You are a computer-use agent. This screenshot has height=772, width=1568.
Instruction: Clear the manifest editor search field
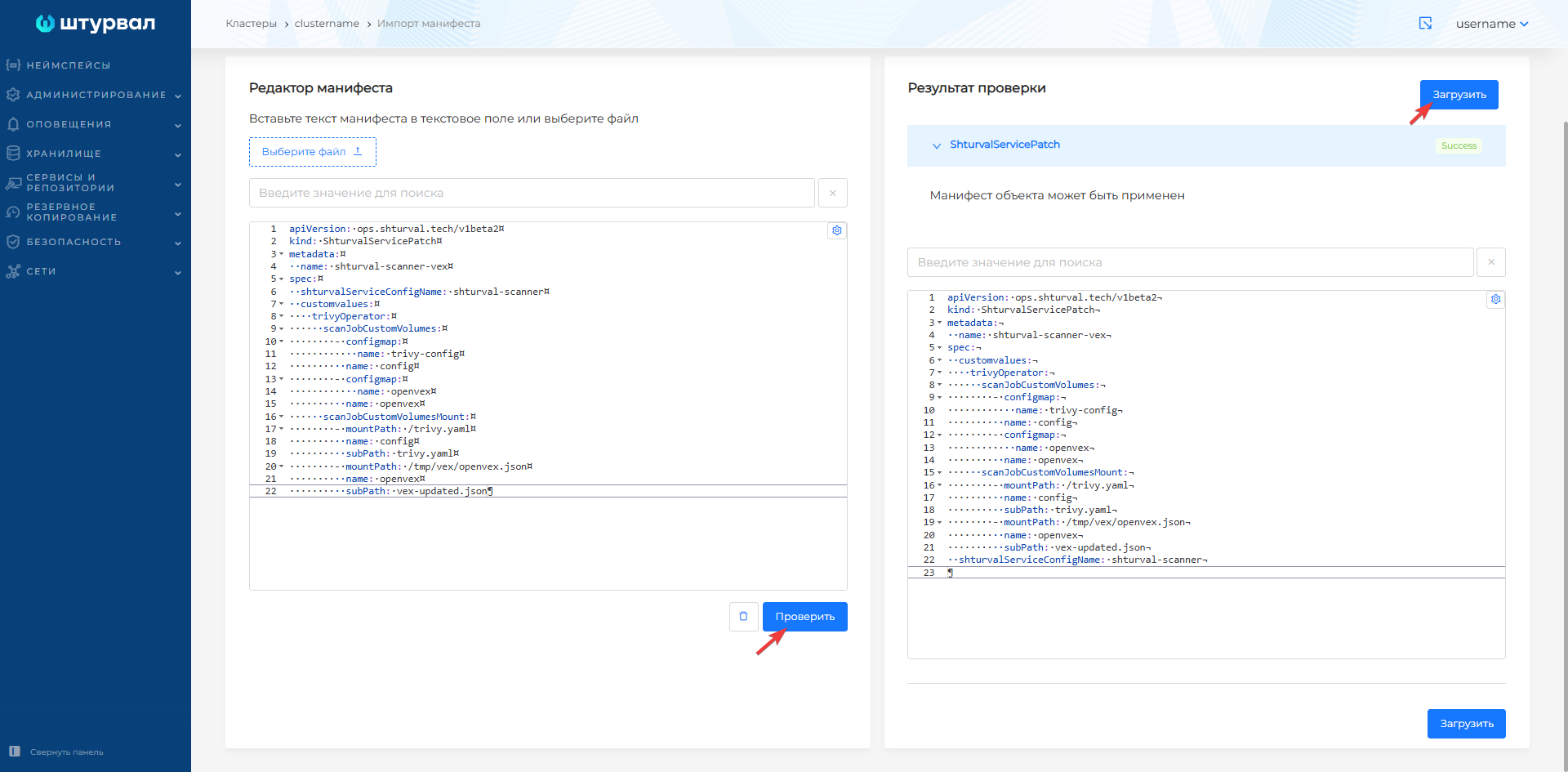click(832, 194)
